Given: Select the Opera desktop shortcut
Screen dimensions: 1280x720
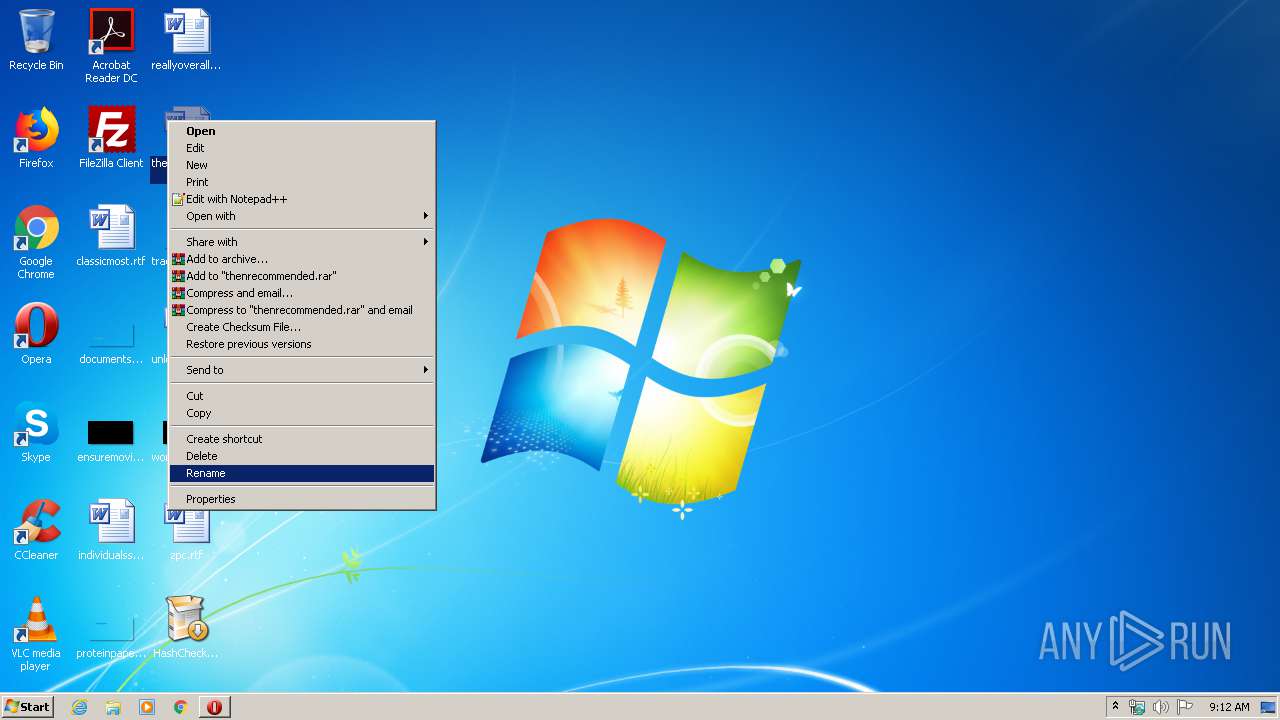Looking at the screenshot, I should [x=36, y=334].
